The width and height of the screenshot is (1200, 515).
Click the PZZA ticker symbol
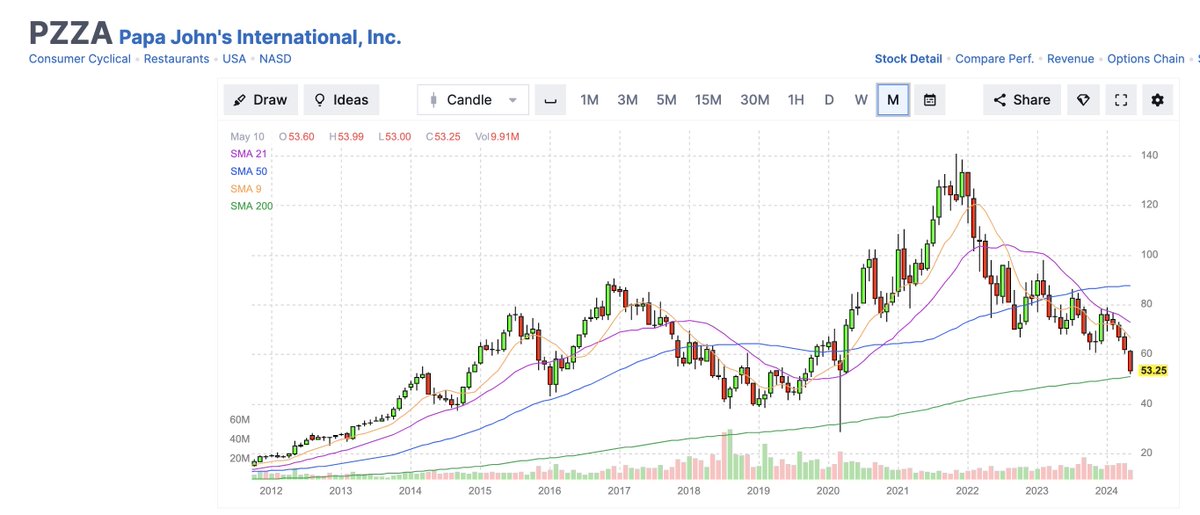point(70,33)
